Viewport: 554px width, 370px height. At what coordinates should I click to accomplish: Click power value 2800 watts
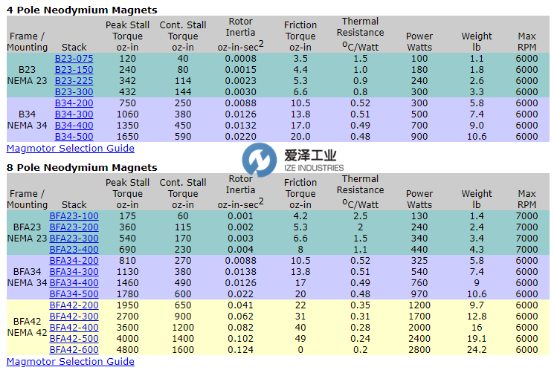click(419, 350)
